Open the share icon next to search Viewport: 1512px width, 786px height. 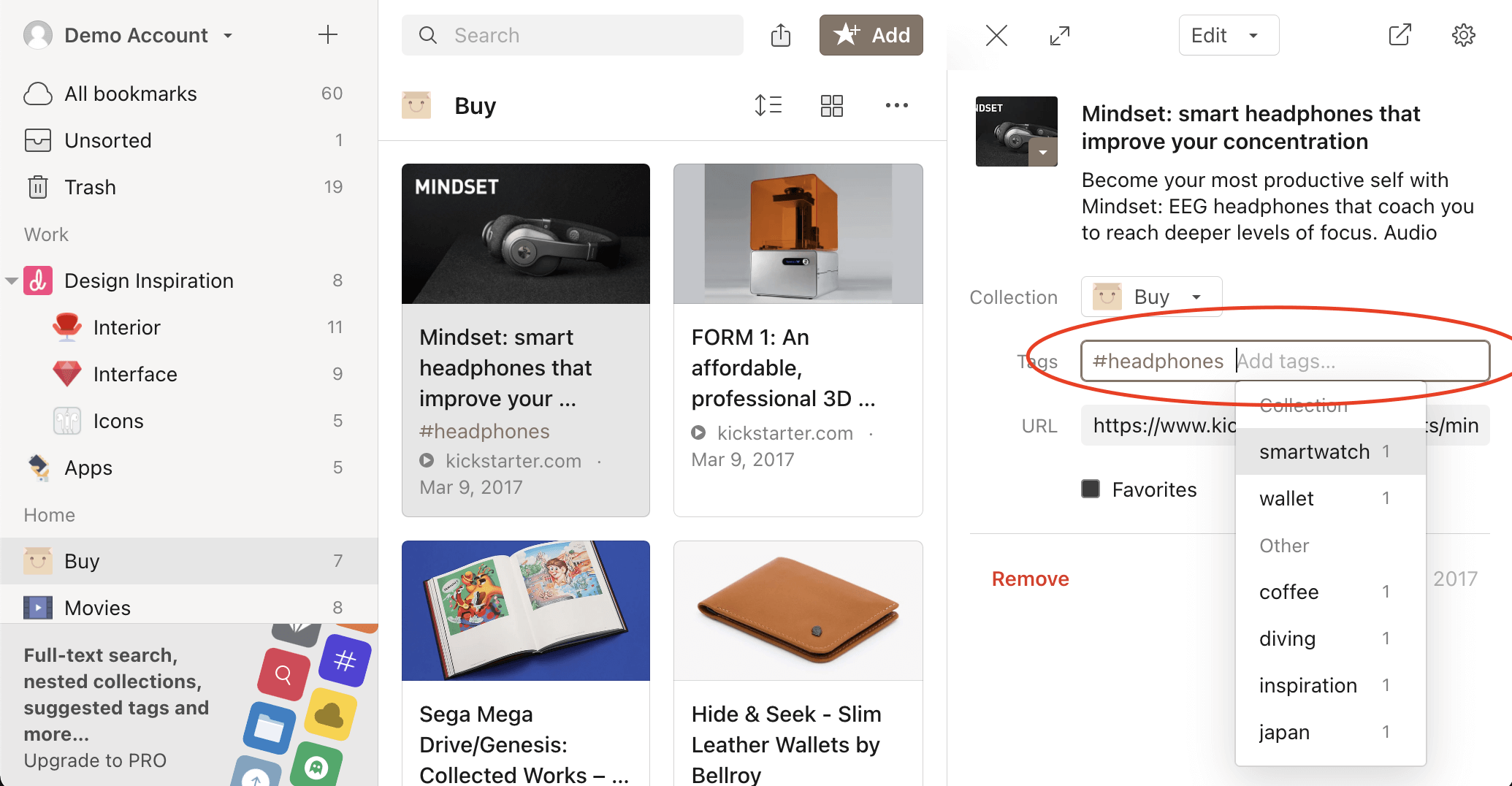[781, 35]
